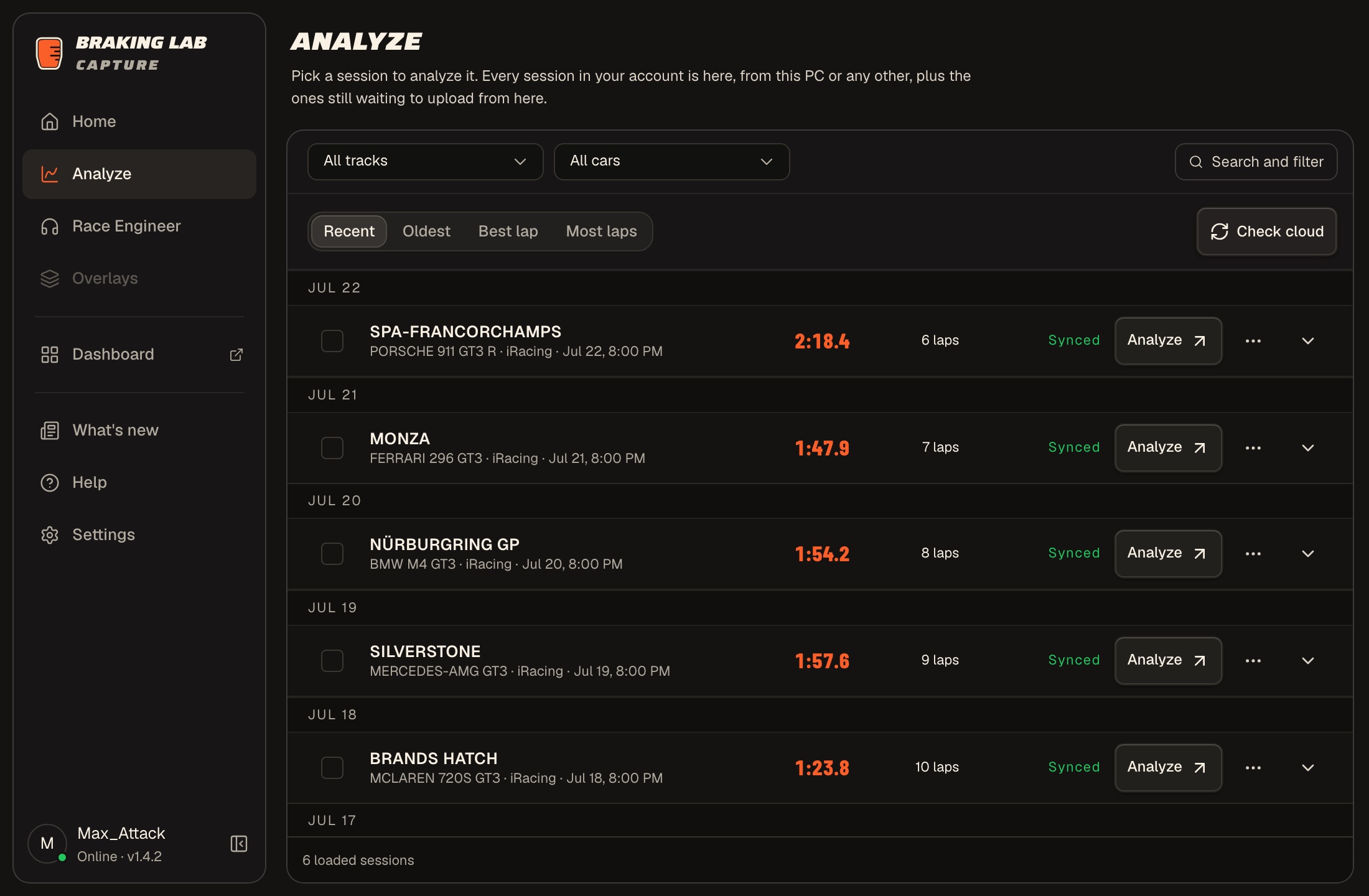Click the Online · v1.4.2 status text
Screen dimensions: 1369x896
point(119,857)
